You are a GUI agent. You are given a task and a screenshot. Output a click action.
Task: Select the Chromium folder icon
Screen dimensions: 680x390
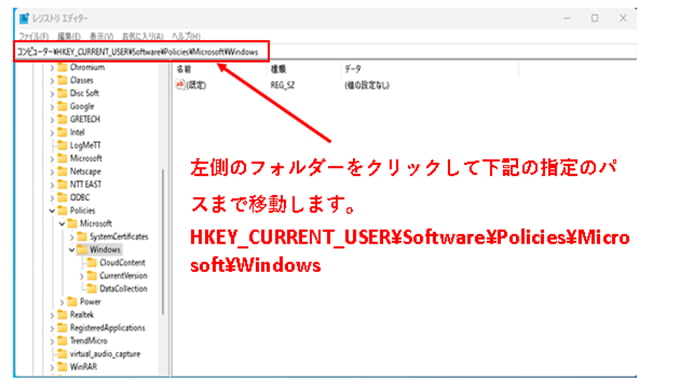(x=63, y=67)
